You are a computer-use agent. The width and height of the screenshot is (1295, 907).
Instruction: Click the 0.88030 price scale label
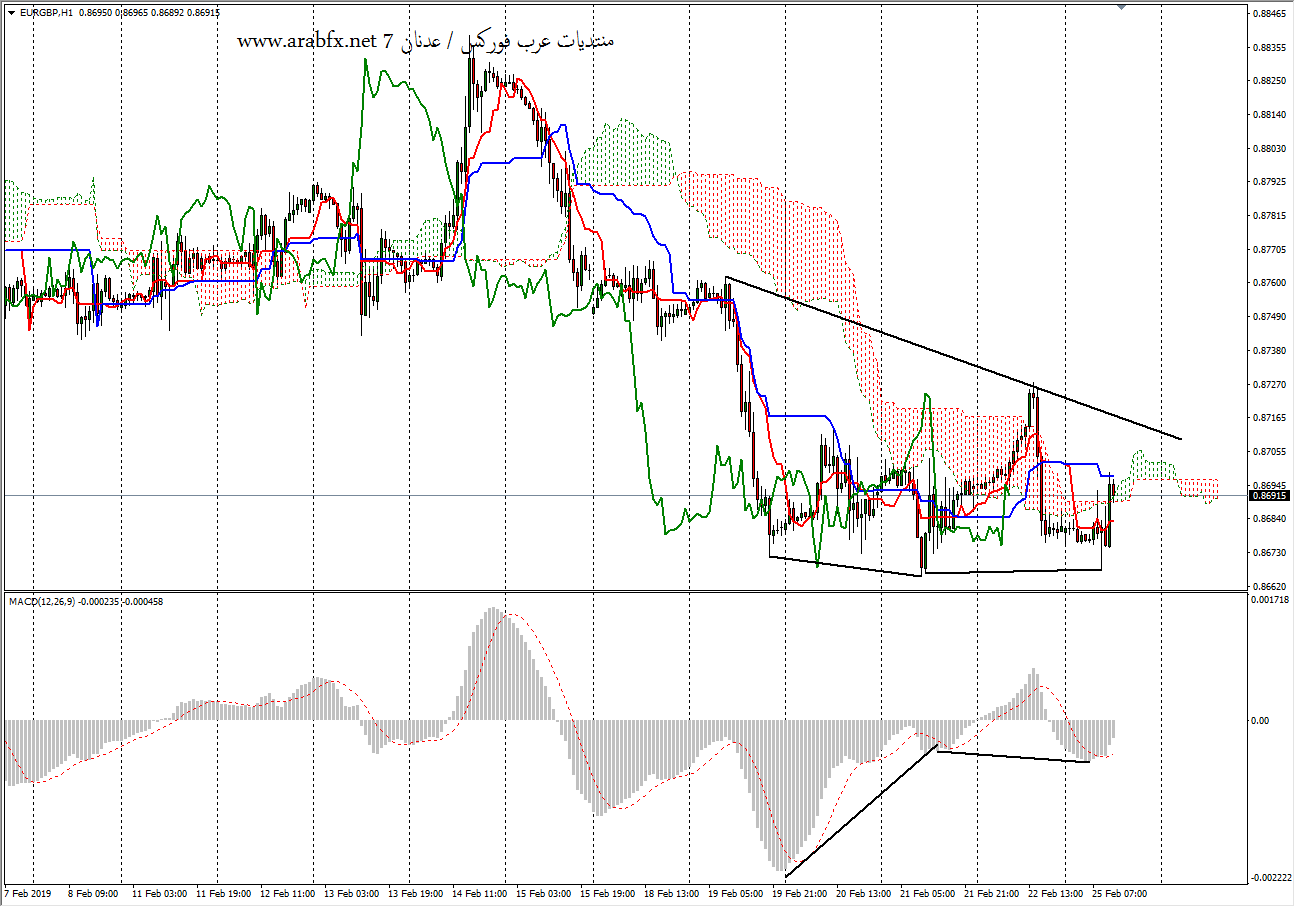[x=1269, y=149]
